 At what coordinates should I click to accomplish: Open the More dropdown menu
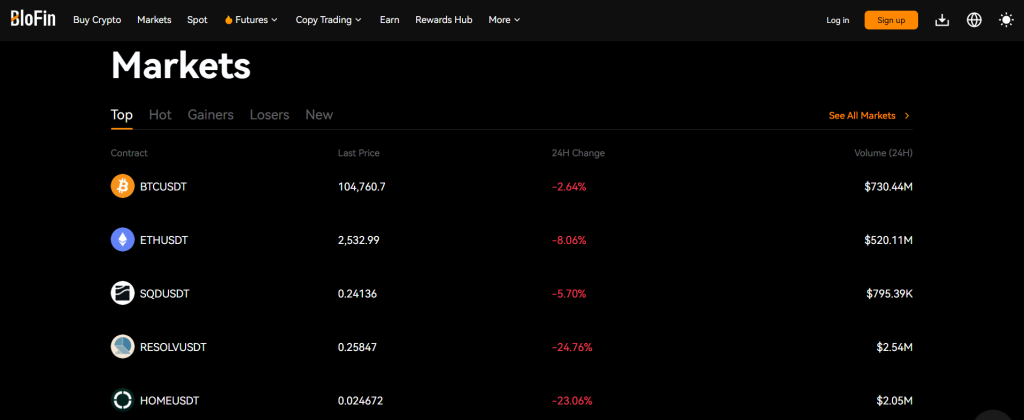coord(504,20)
